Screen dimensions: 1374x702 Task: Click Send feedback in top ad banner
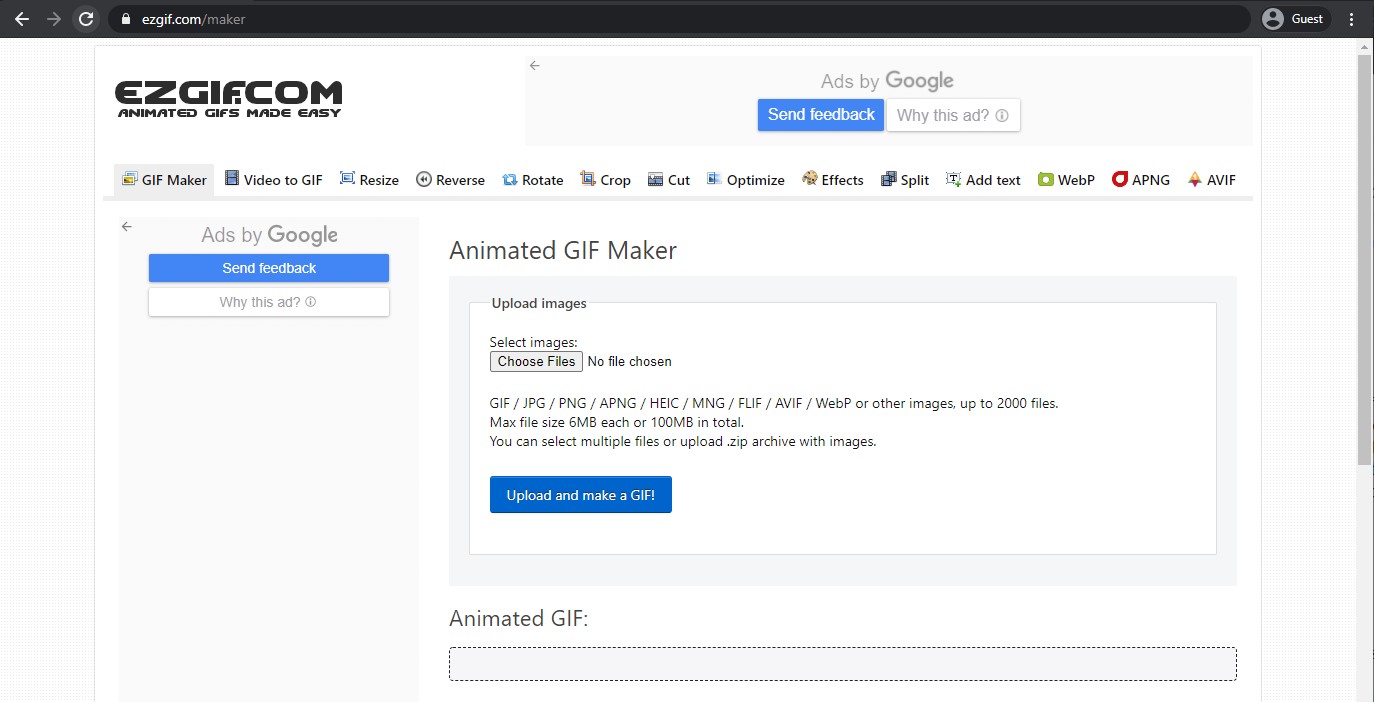[821, 115]
